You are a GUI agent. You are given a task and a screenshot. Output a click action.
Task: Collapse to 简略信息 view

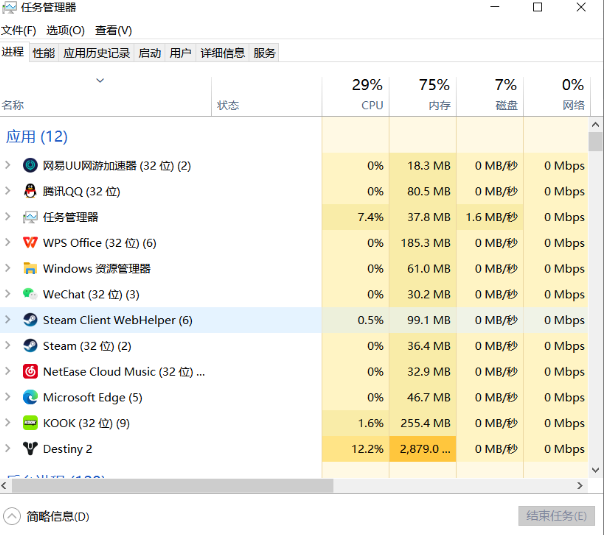click(47, 516)
